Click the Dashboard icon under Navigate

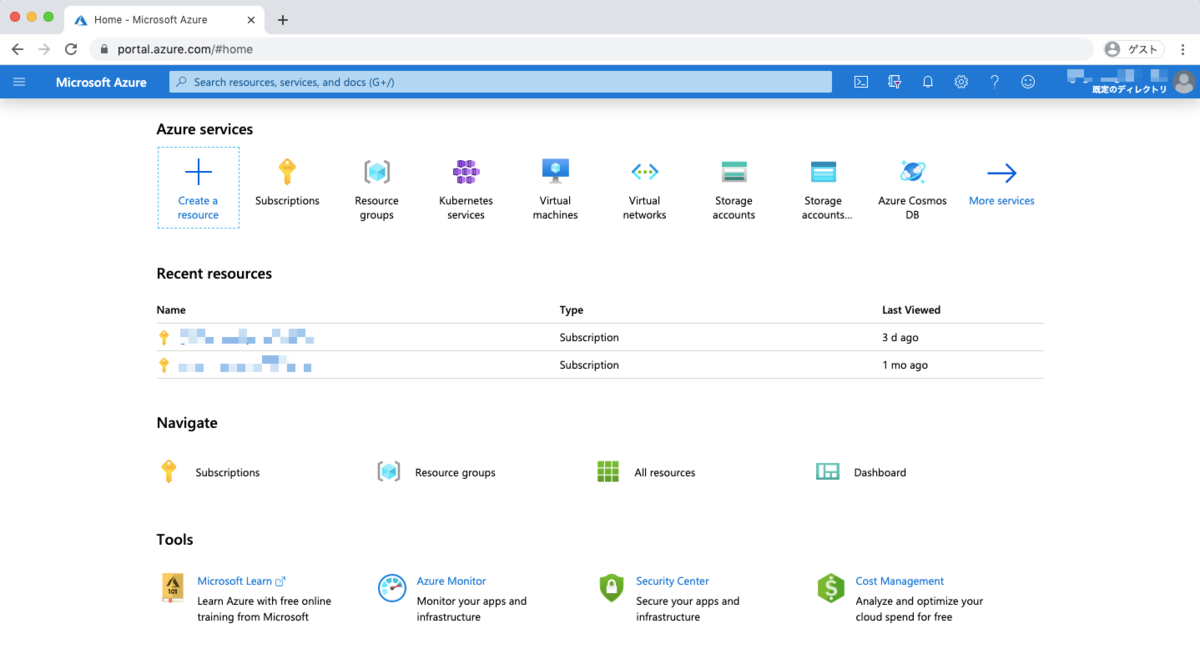(828, 472)
